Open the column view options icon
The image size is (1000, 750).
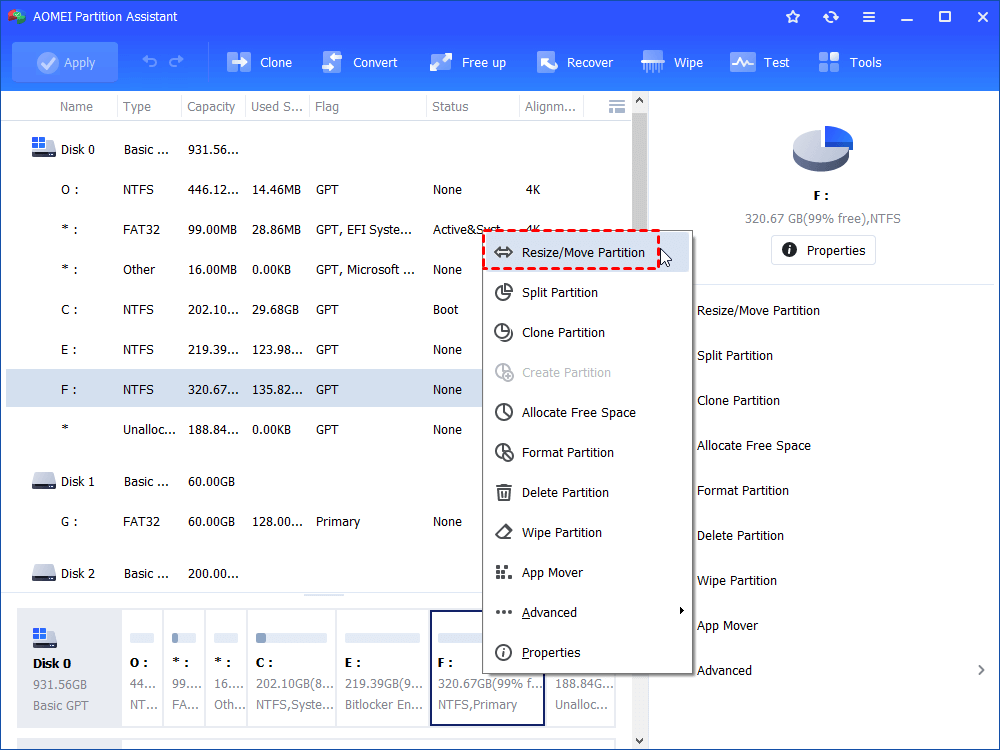[617, 106]
